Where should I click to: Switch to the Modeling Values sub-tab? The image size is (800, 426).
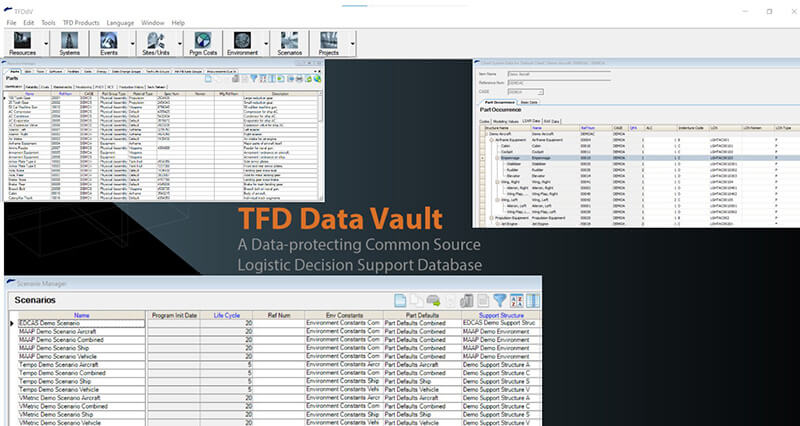[x=506, y=121]
